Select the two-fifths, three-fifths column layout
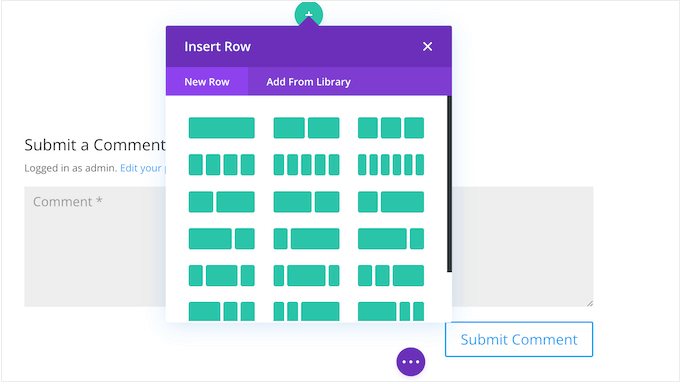680x384 pixels. point(222,202)
